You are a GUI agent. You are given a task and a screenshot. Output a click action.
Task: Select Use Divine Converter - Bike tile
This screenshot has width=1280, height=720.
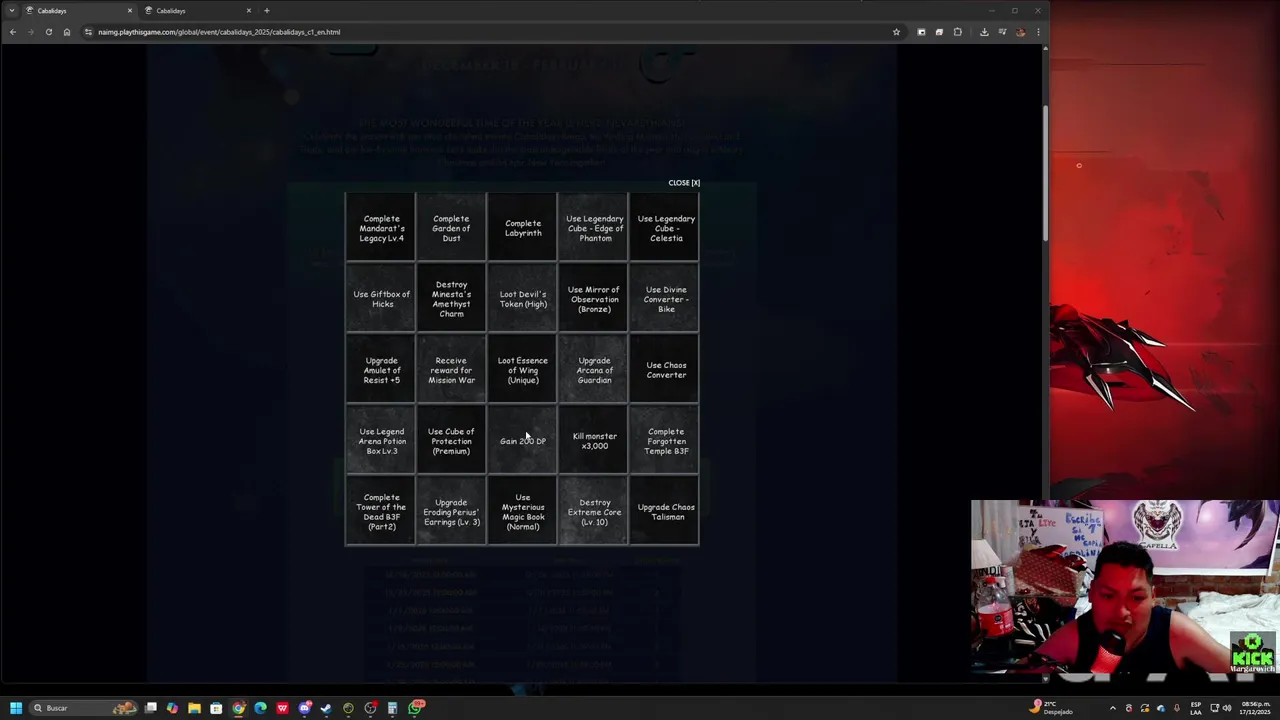click(665, 299)
